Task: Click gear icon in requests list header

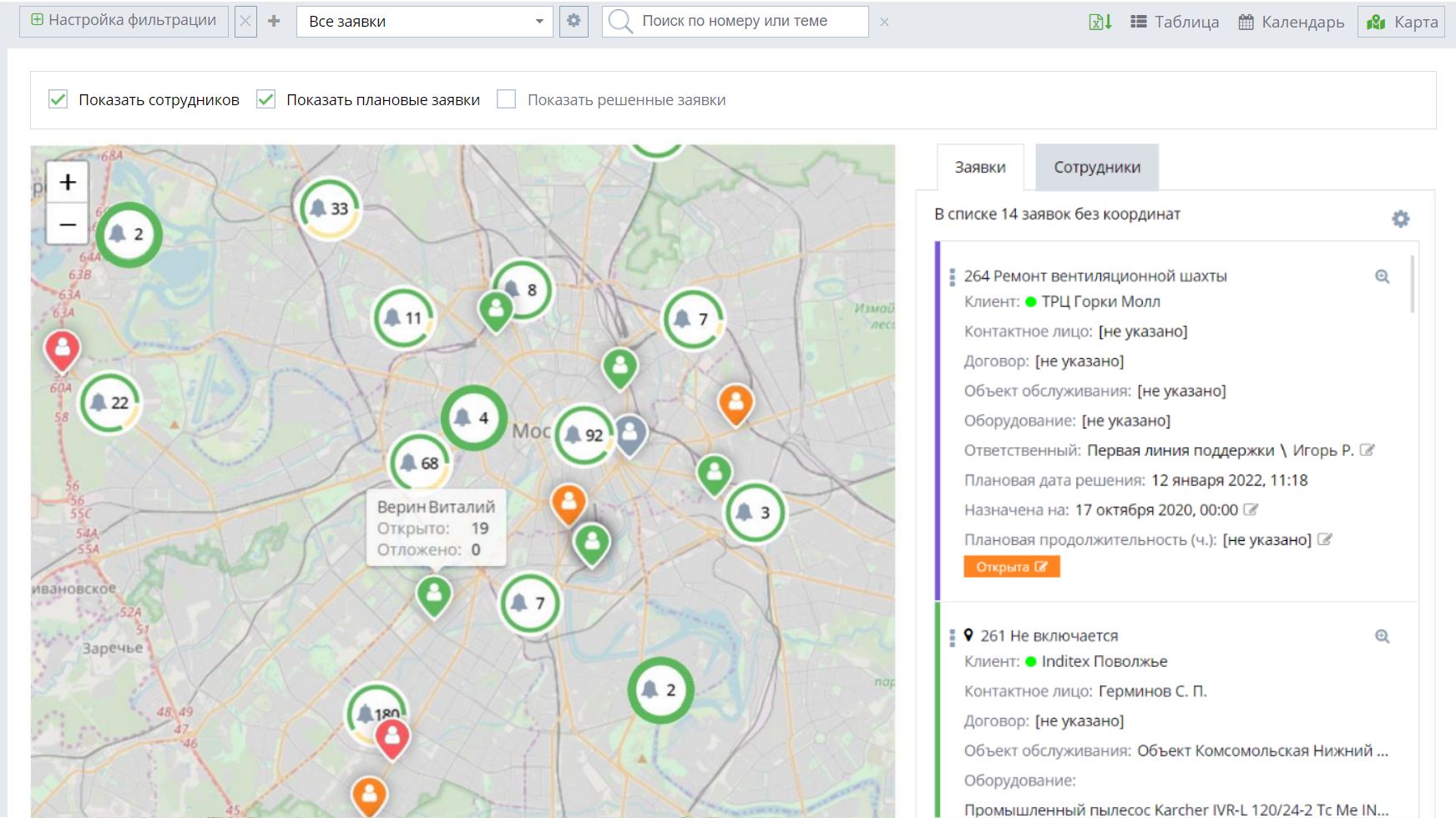Action: click(1400, 219)
